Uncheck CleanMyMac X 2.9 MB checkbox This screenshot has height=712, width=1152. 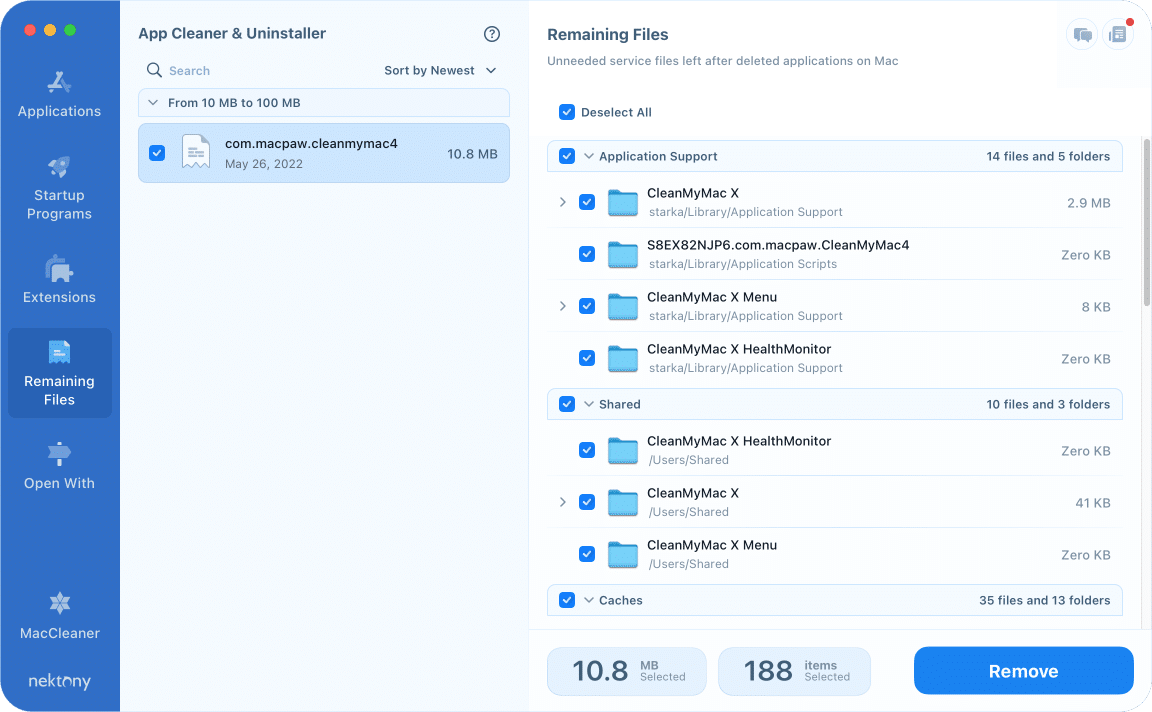[587, 202]
